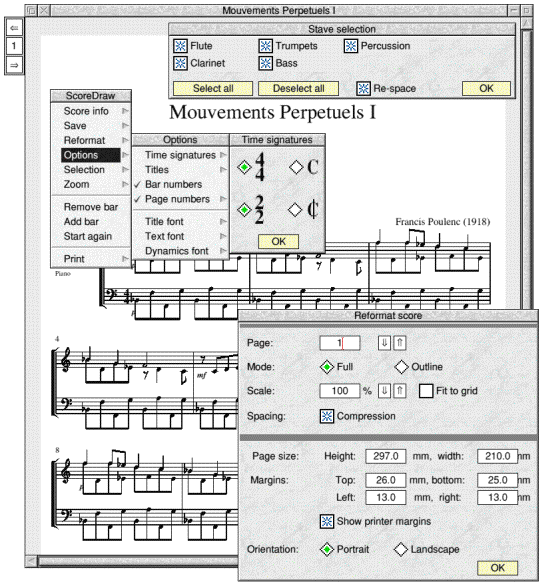Open the Reformat menu entry
Image resolution: width=543 pixels, height=586 pixels.
click(91, 141)
